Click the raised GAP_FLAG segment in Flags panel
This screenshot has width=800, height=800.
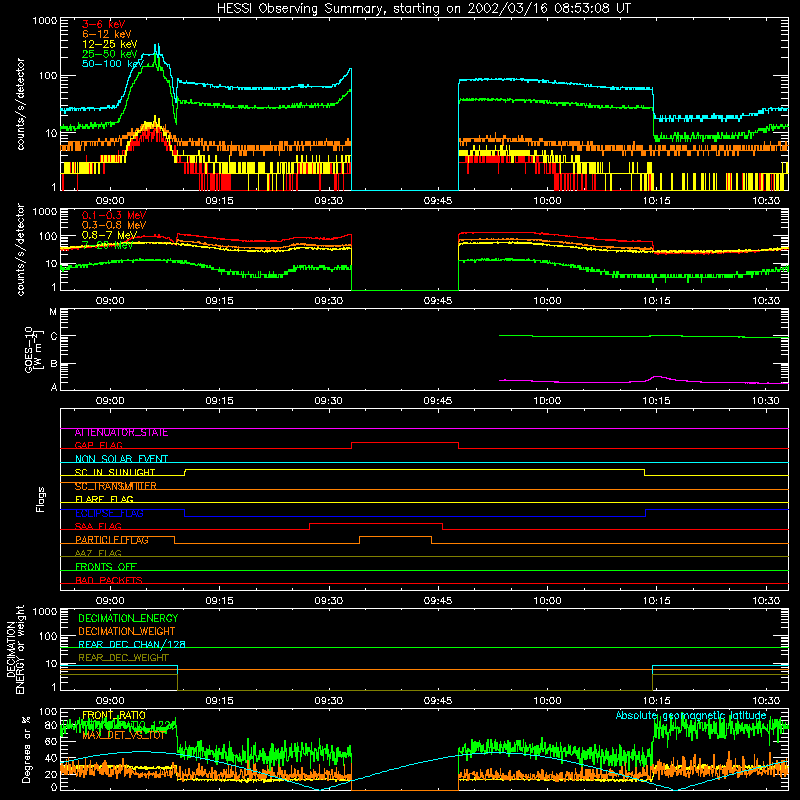405,443
